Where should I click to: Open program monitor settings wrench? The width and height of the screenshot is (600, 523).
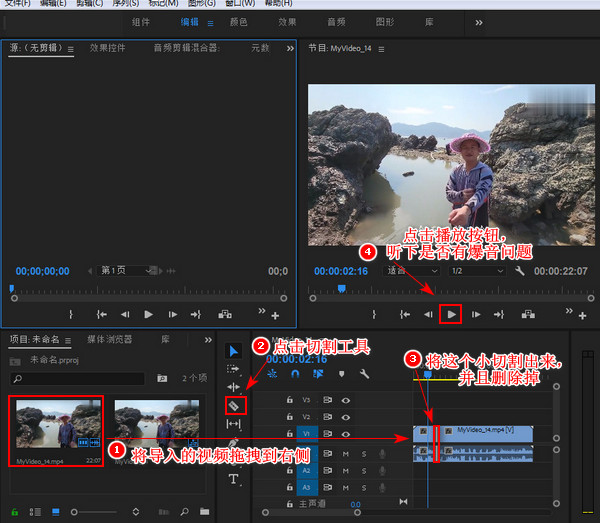click(x=519, y=271)
